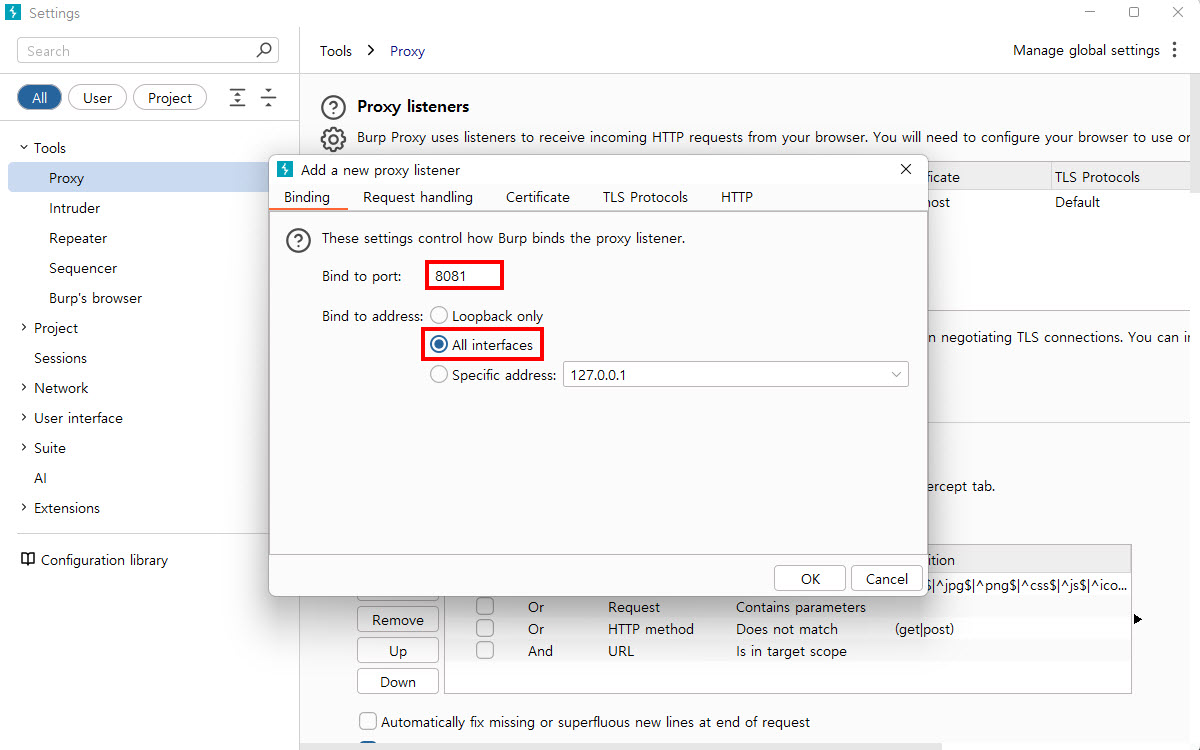Switch to the TLS Protocols tab
This screenshot has height=750, width=1200.
point(645,197)
